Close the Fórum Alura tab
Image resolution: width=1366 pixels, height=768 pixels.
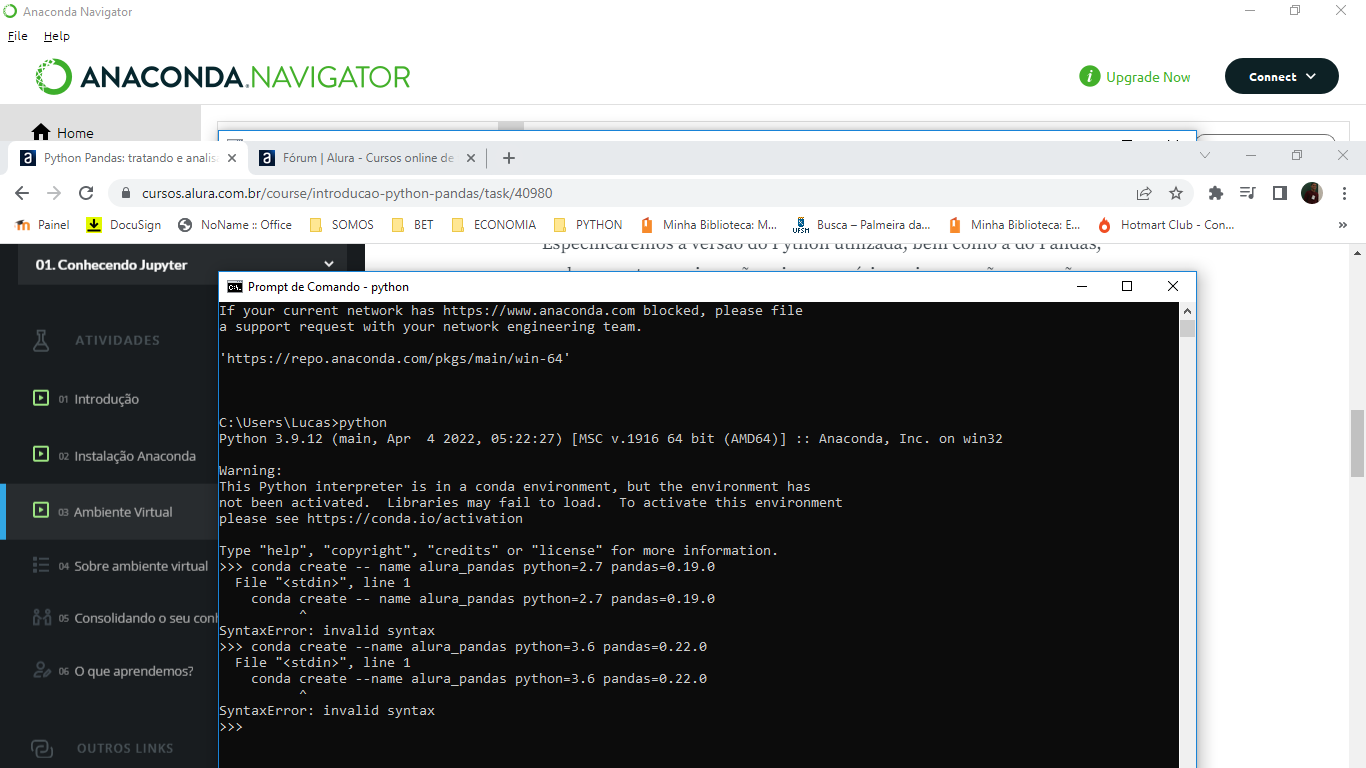[472, 158]
